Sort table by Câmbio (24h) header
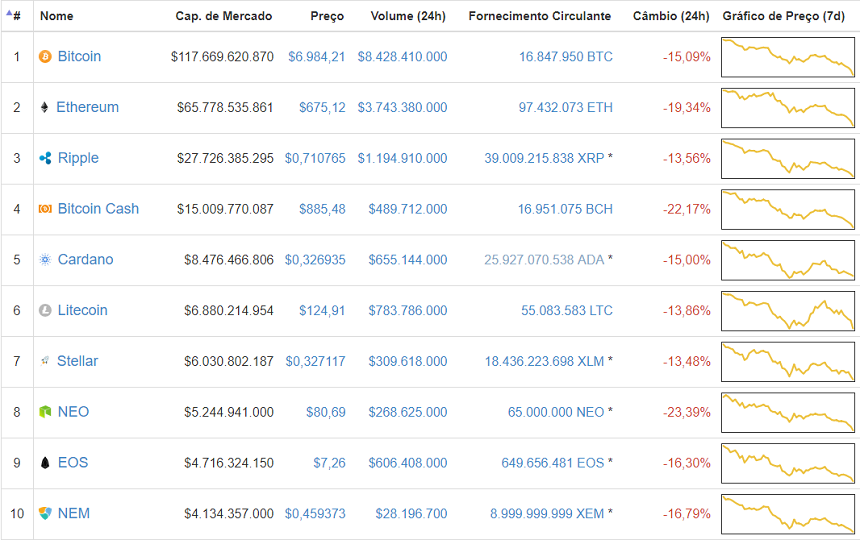Image resolution: width=860 pixels, height=540 pixels. click(x=671, y=16)
